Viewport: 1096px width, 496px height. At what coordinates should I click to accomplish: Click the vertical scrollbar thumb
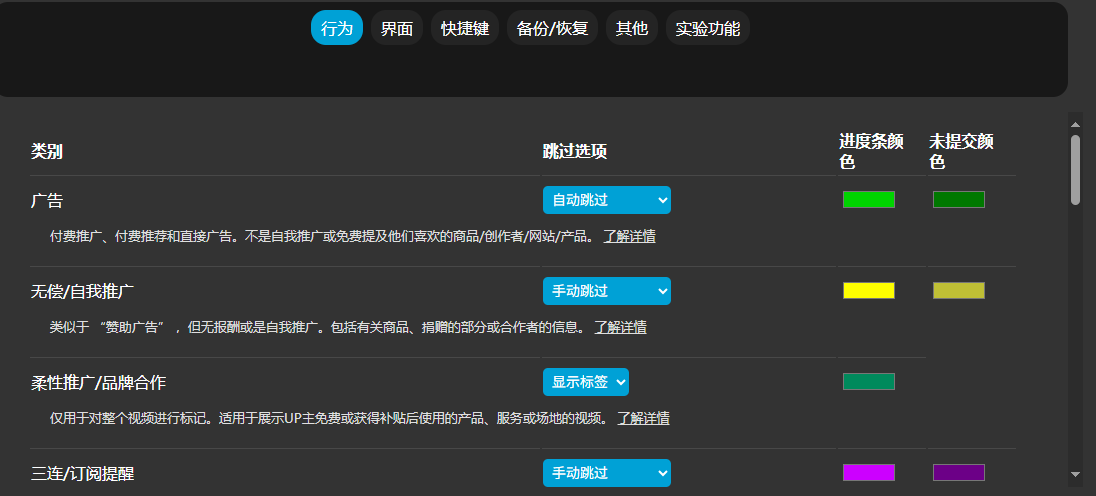click(1076, 170)
